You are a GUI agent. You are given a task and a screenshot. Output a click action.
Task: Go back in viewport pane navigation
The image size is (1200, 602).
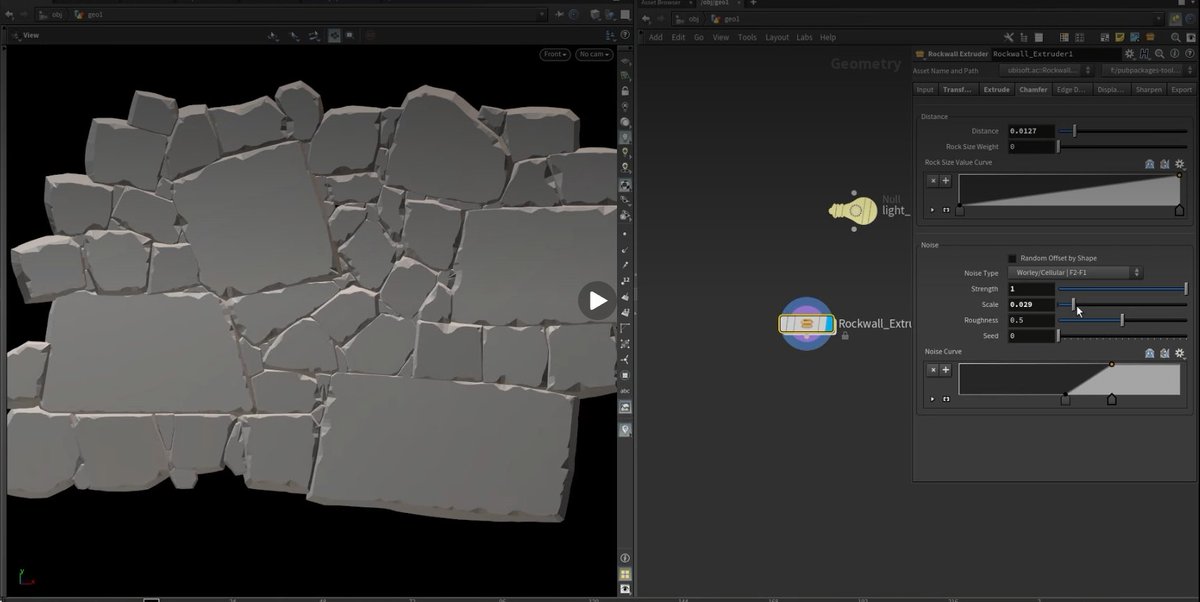pos(8,15)
